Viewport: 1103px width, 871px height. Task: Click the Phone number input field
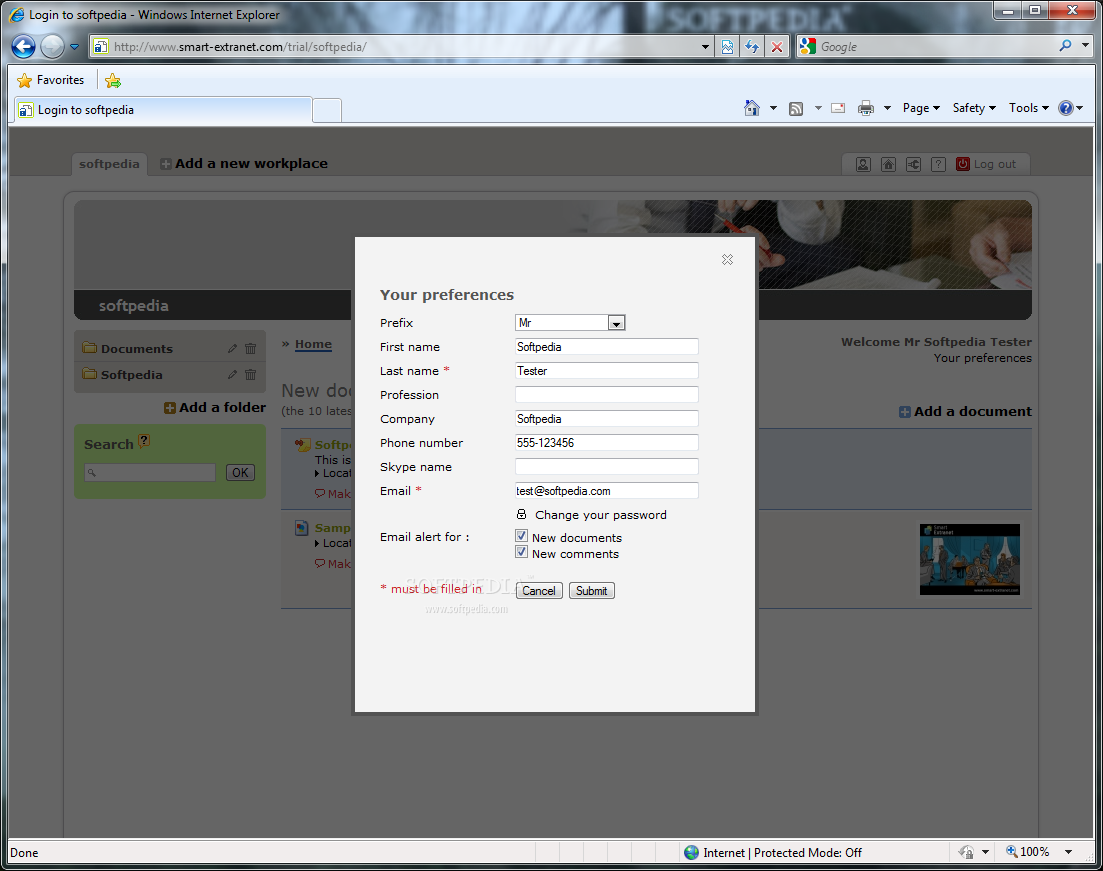pyautogui.click(x=606, y=443)
